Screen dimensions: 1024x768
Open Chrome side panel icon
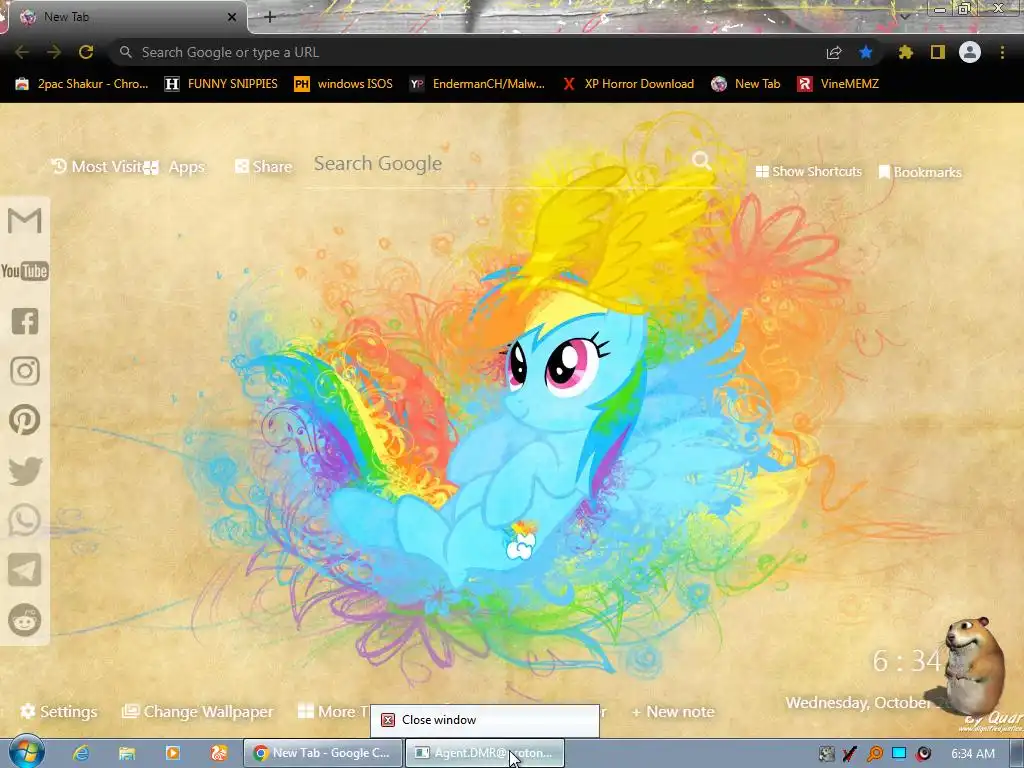(x=938, y=52)
